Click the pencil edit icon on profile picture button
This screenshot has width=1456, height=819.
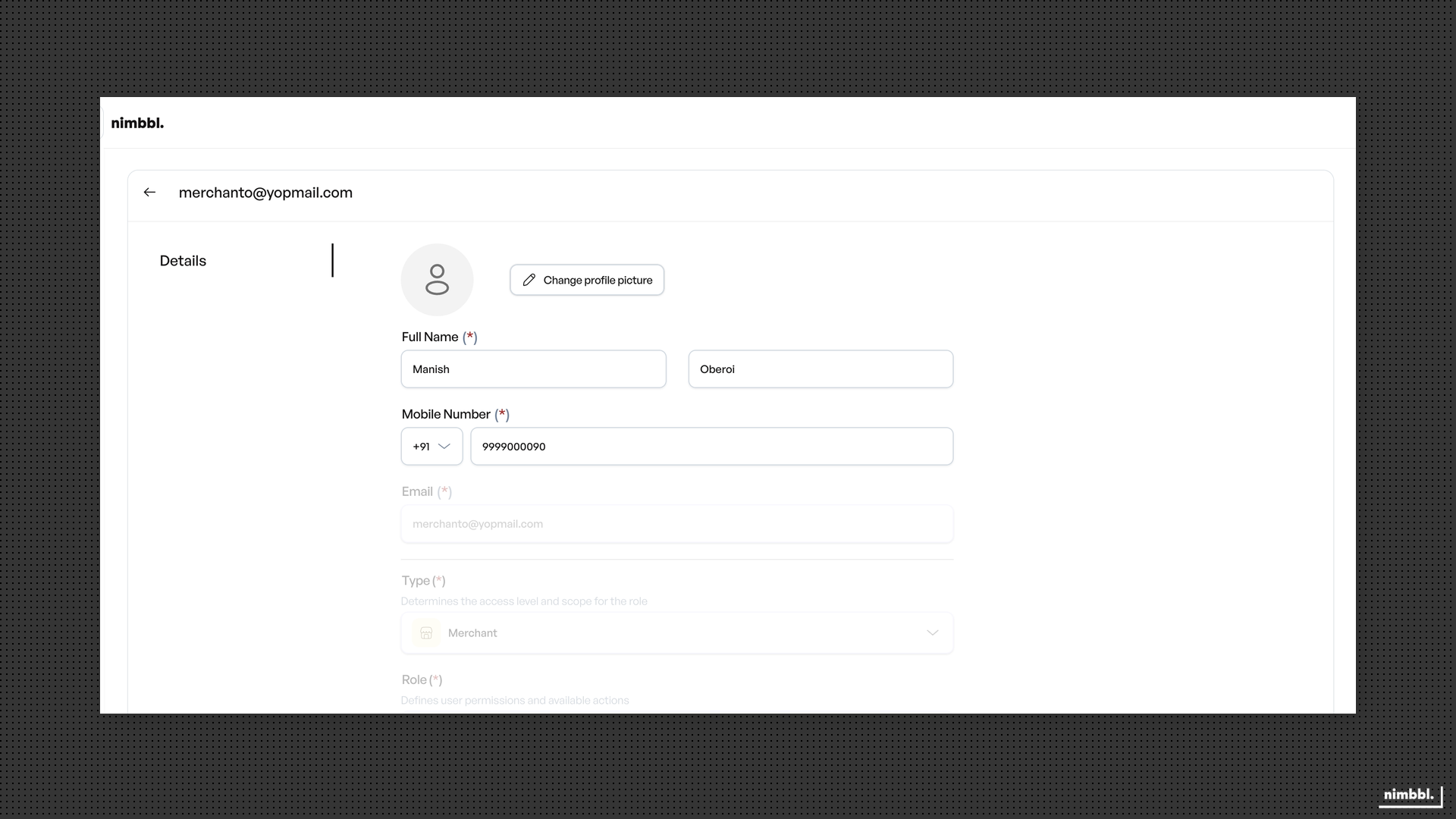pos(529,279)
